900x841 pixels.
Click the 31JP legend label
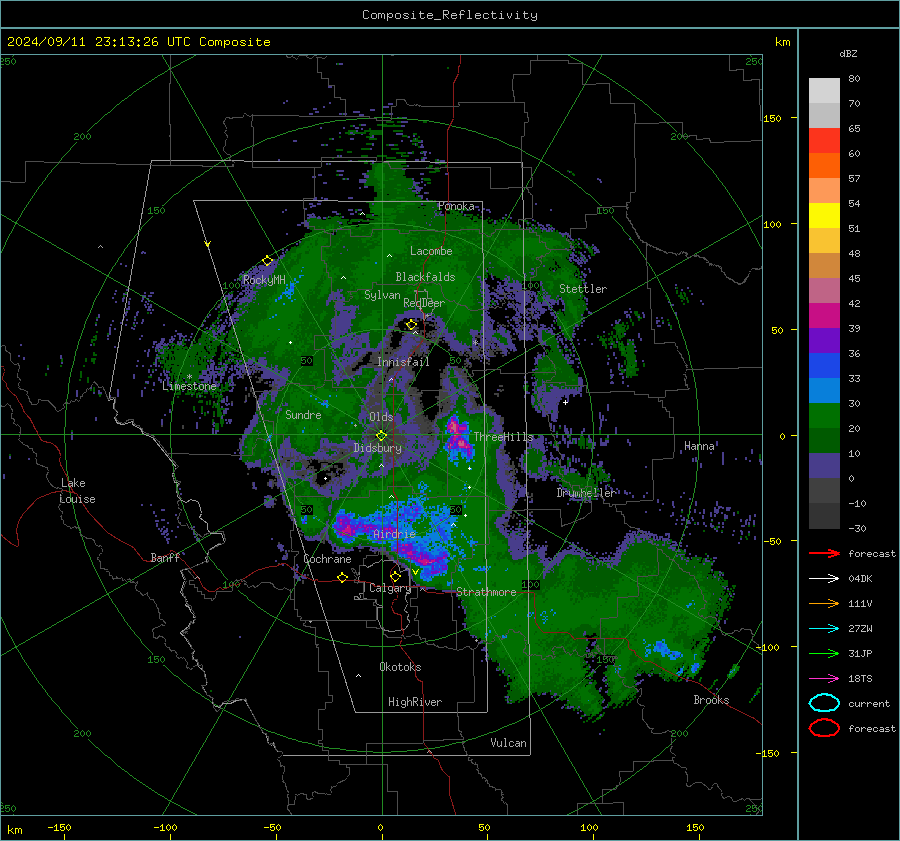[860, 653]
